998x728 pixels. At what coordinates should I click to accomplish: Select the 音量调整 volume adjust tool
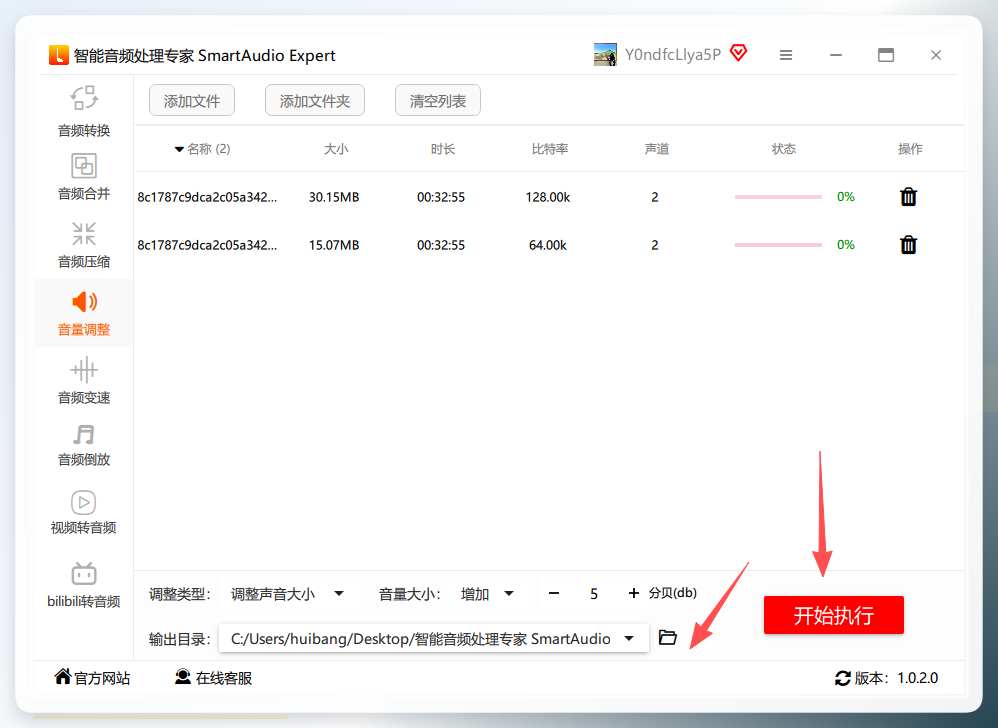click(x=84, y=313)
